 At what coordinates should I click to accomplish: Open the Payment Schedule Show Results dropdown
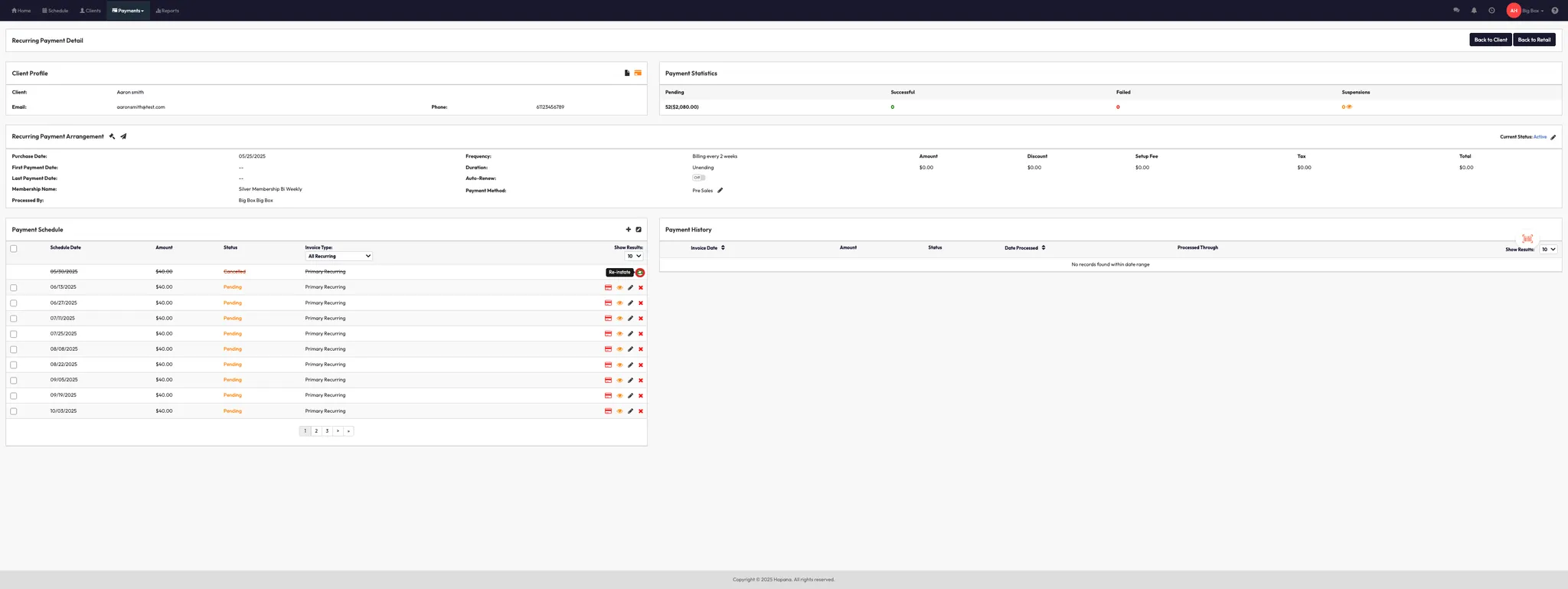(634, 257)
